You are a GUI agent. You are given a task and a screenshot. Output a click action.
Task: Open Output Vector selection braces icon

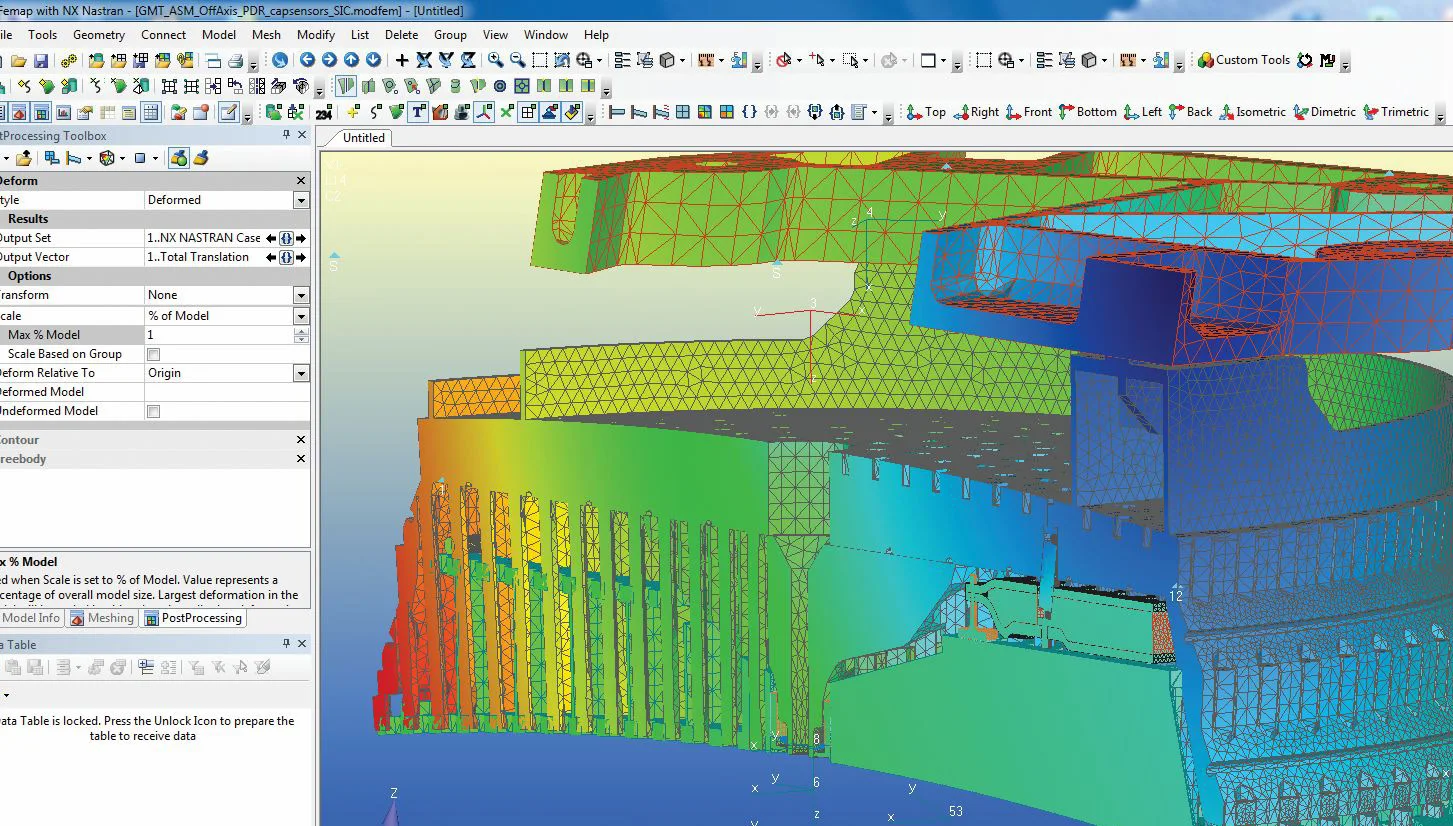tap(286, 257)
